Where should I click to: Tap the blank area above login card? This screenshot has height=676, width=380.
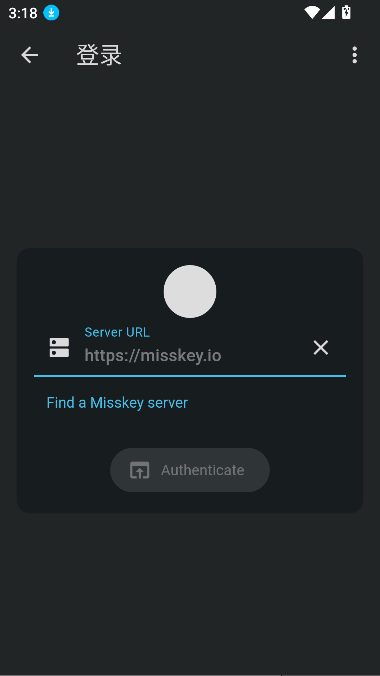190,160
